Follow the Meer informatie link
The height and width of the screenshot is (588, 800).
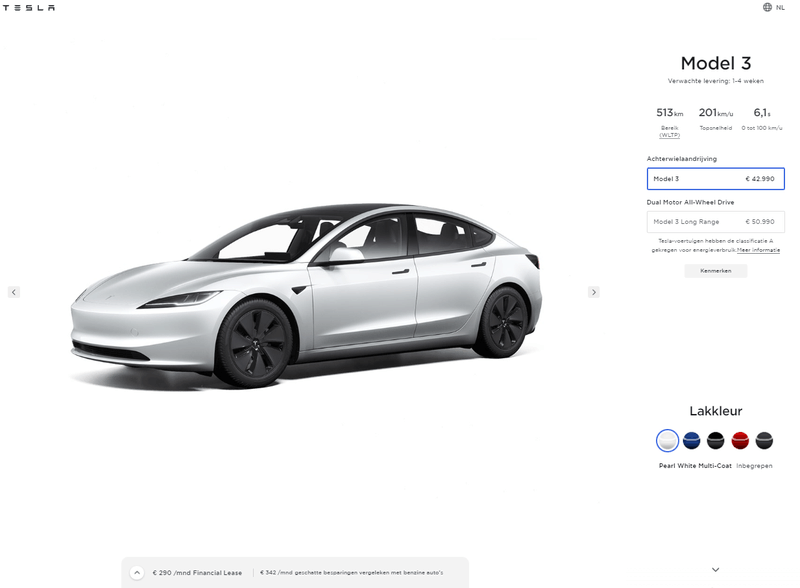(758, 250)
